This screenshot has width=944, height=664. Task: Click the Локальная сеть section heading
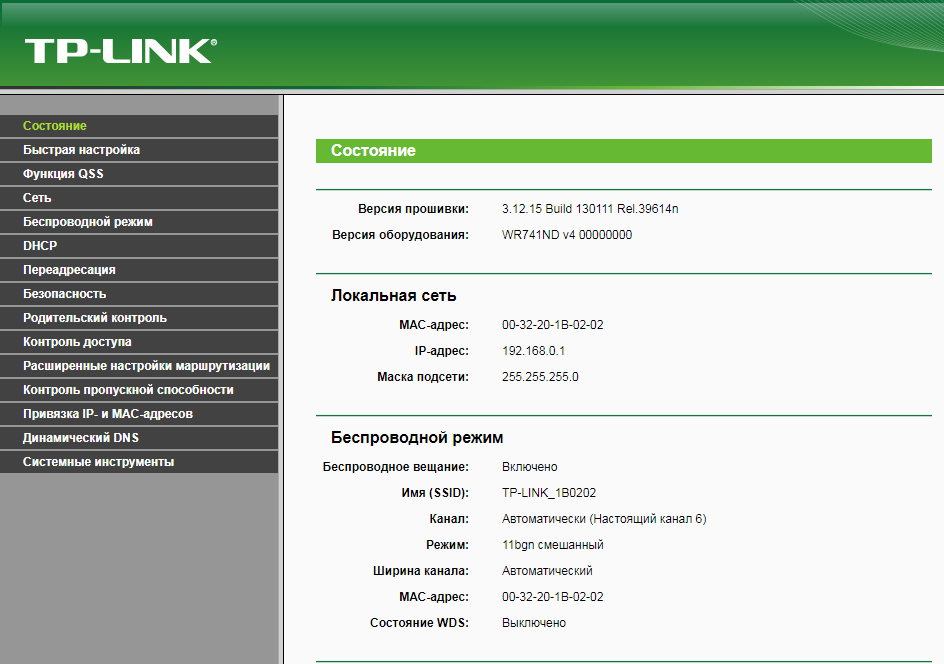click(394, 296)
